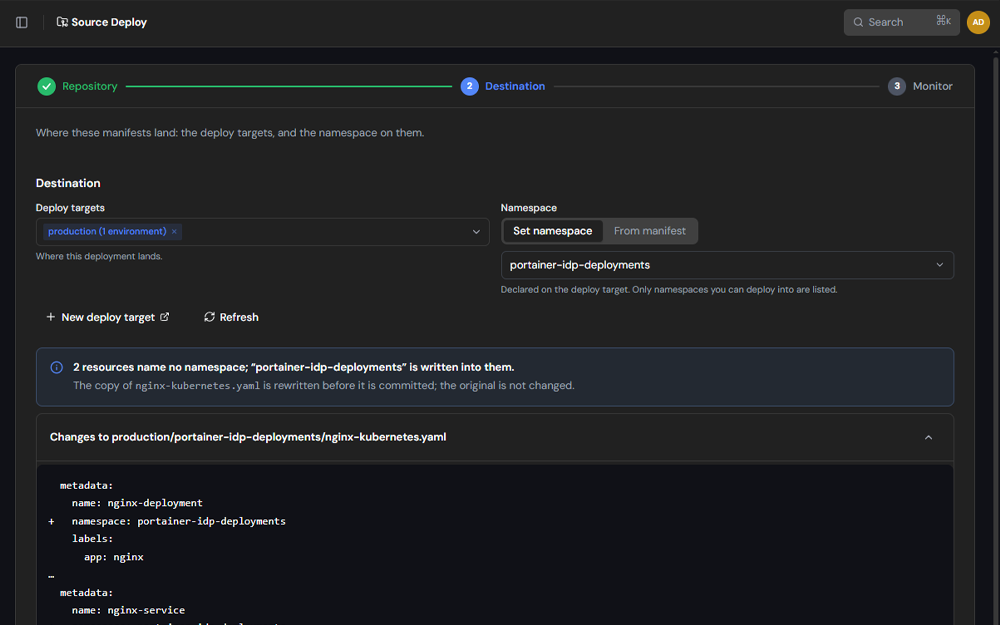
Task: Click the 'name: nginx-service' line
Action: [x=128, y=610]
